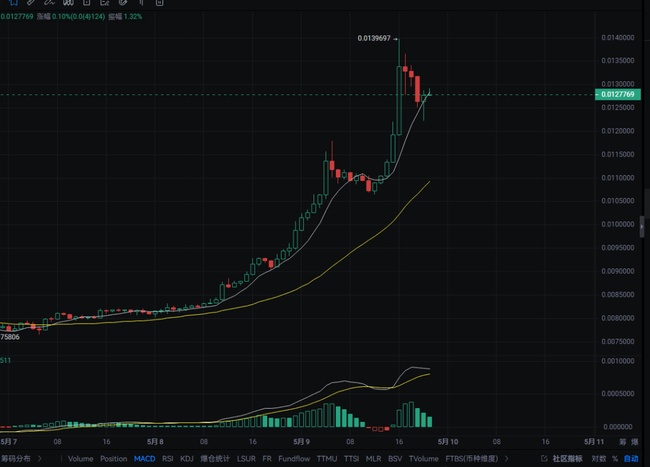Viewport: 650px width, 467px height.
Task: Expand the side panel handle on right edge
Action: [x=642, y=227]
